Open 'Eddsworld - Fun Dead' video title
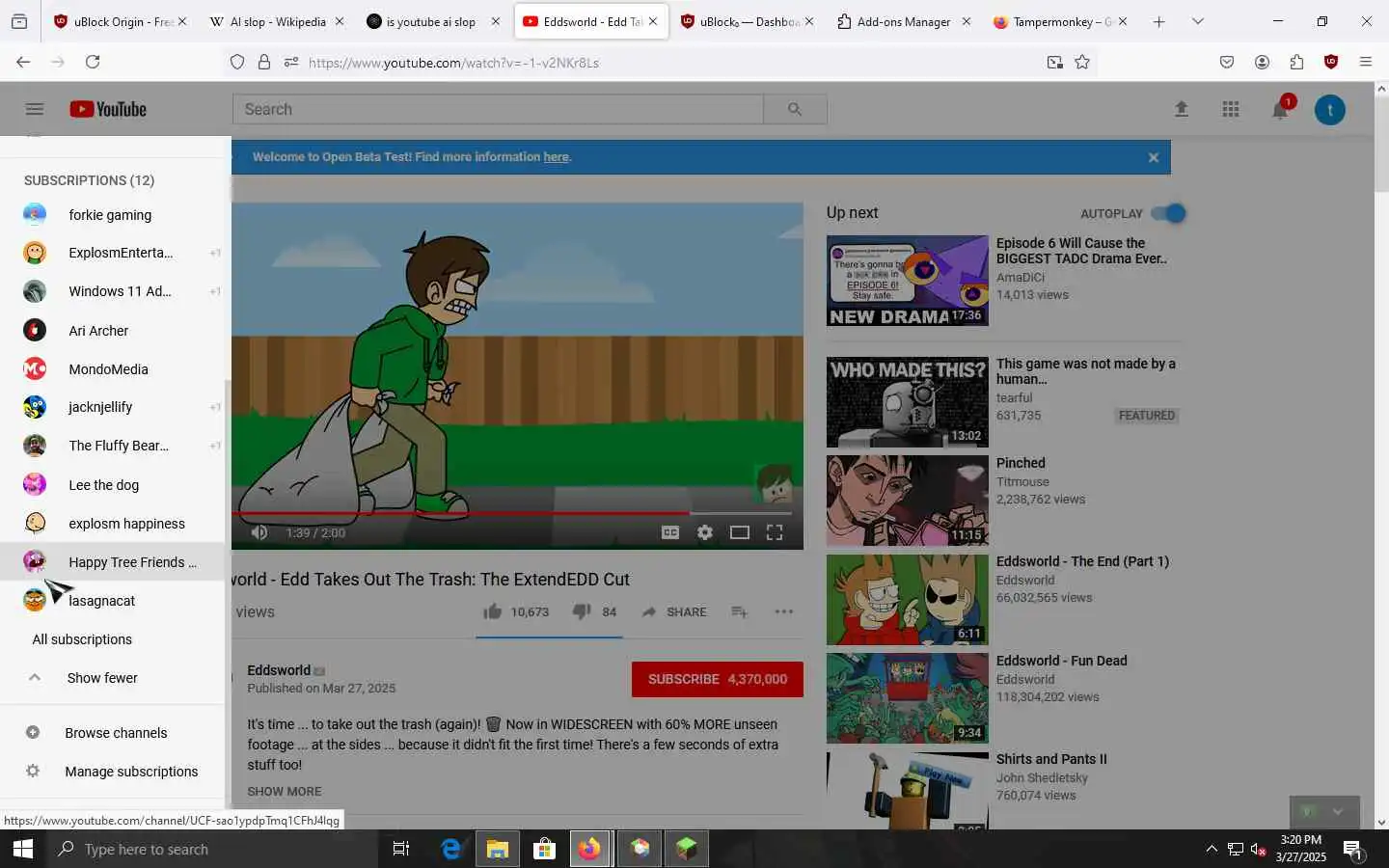 point(1061,661)
